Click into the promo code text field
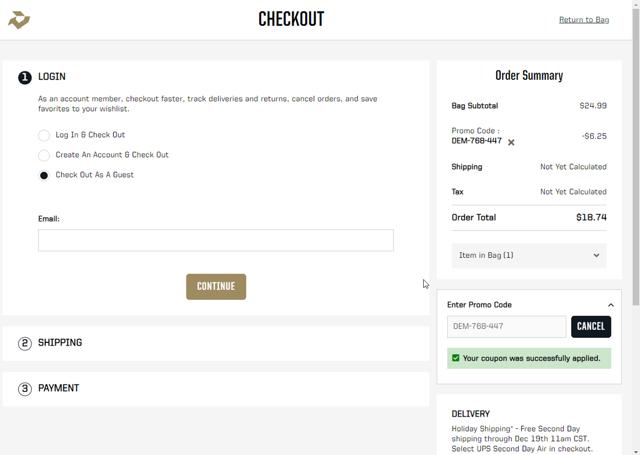Image resolution: width=640 pixels, height=455 pixels. click(506, 327)
